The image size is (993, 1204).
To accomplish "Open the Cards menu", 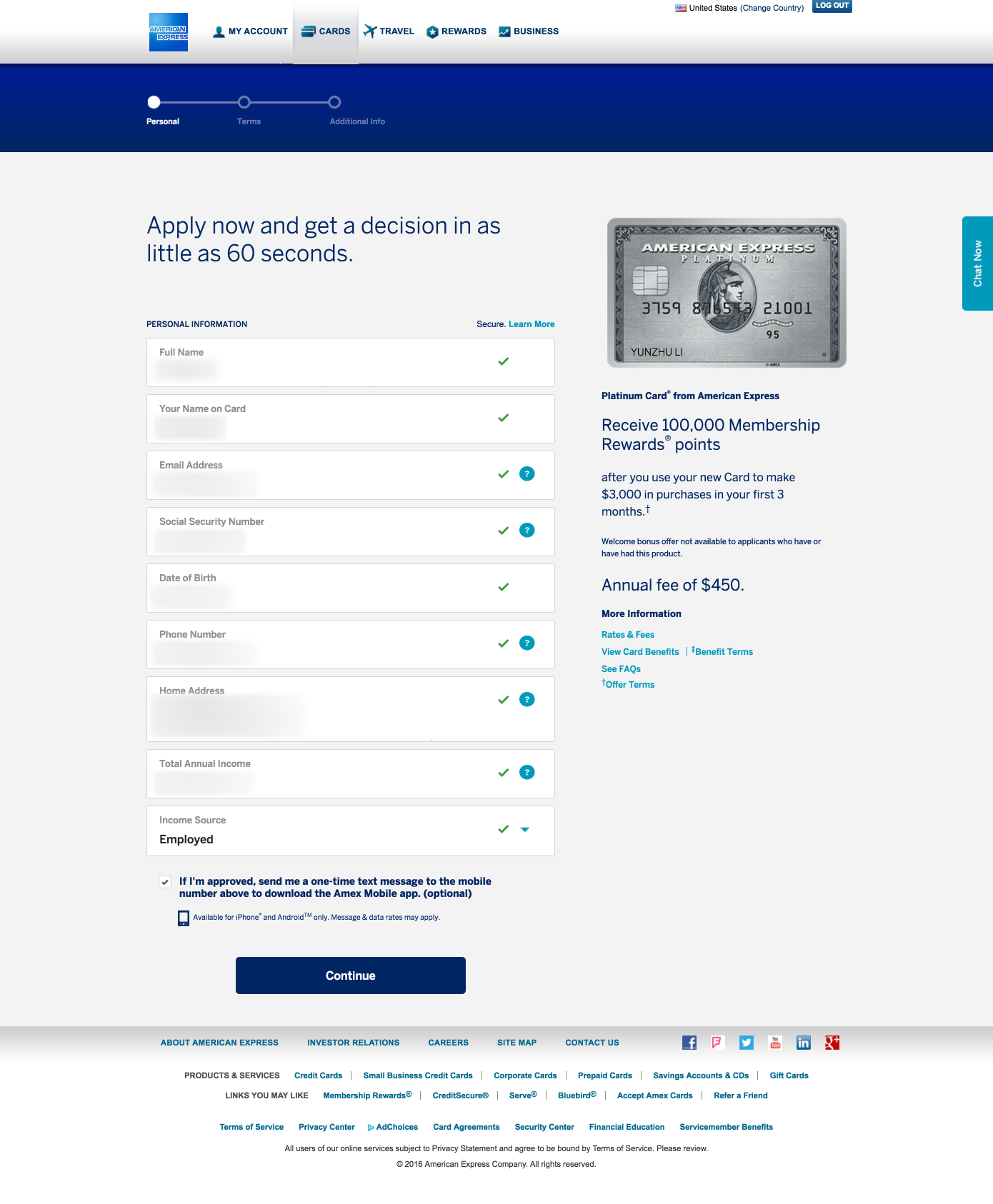I will (x=326, y=31).
